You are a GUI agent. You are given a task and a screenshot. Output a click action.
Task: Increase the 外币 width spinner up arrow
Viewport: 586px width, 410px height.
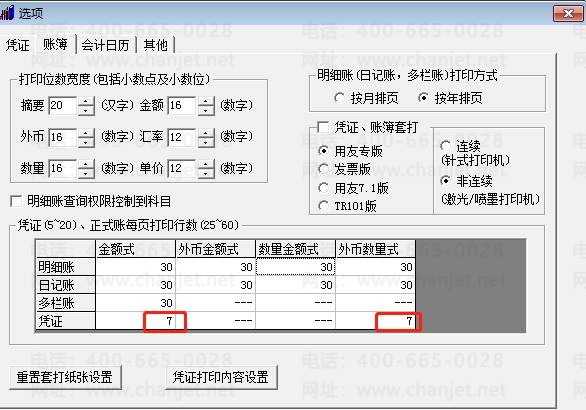[86, 133]
